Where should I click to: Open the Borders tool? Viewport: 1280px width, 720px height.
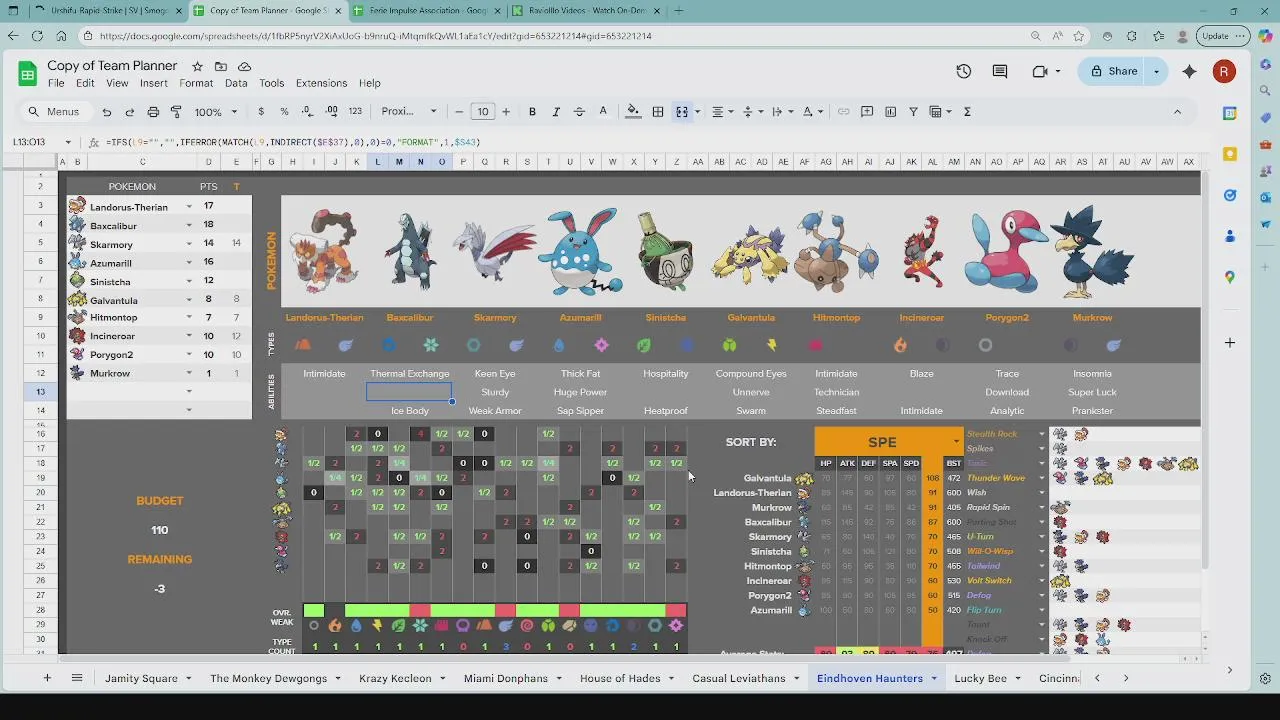point(658,112)
